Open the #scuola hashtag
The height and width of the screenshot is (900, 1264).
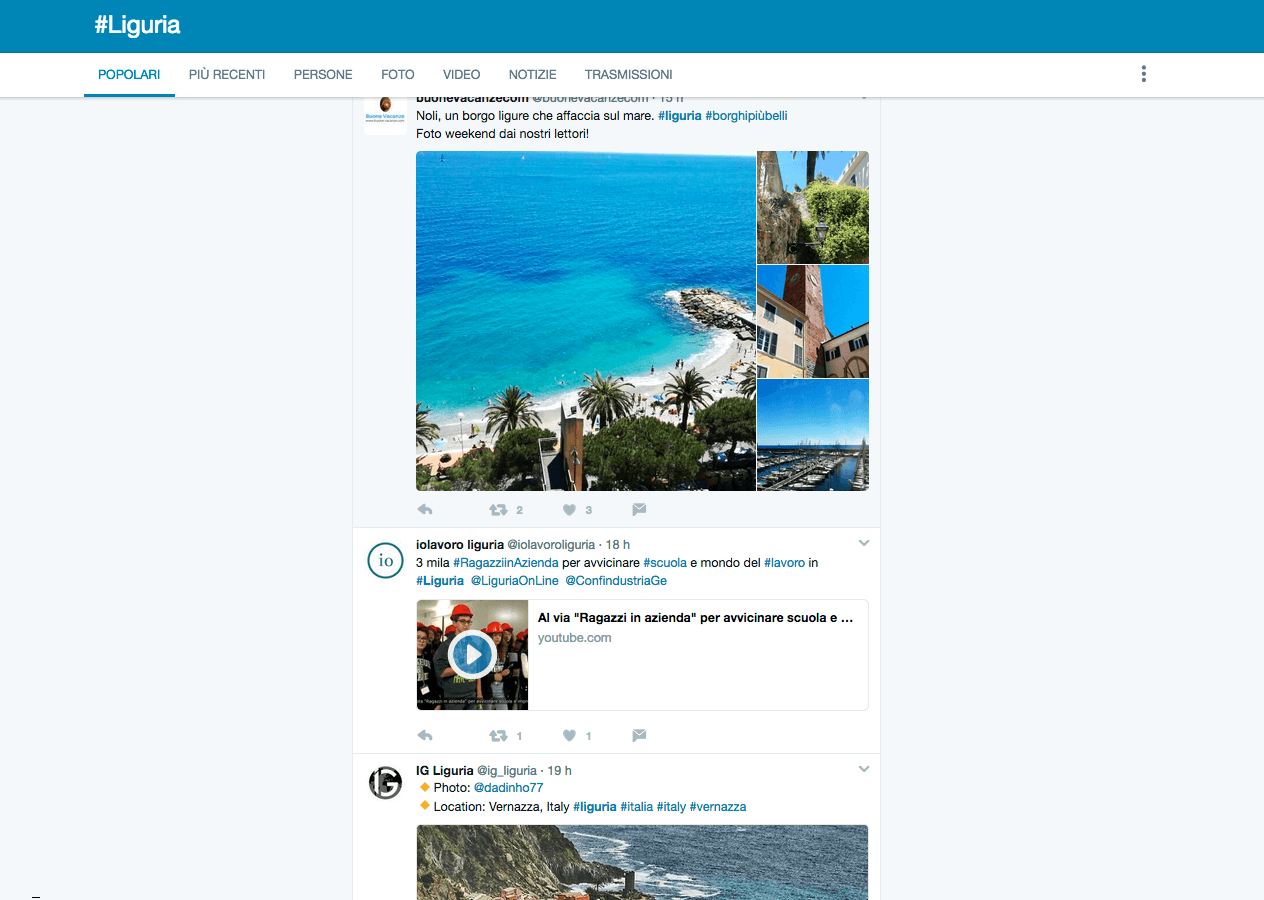pos(665,563)
